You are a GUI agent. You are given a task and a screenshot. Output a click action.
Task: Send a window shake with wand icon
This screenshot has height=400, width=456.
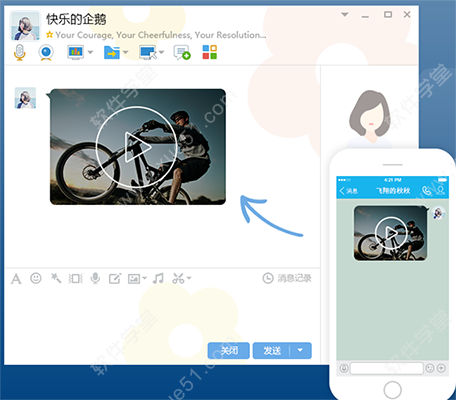point(56,278)
